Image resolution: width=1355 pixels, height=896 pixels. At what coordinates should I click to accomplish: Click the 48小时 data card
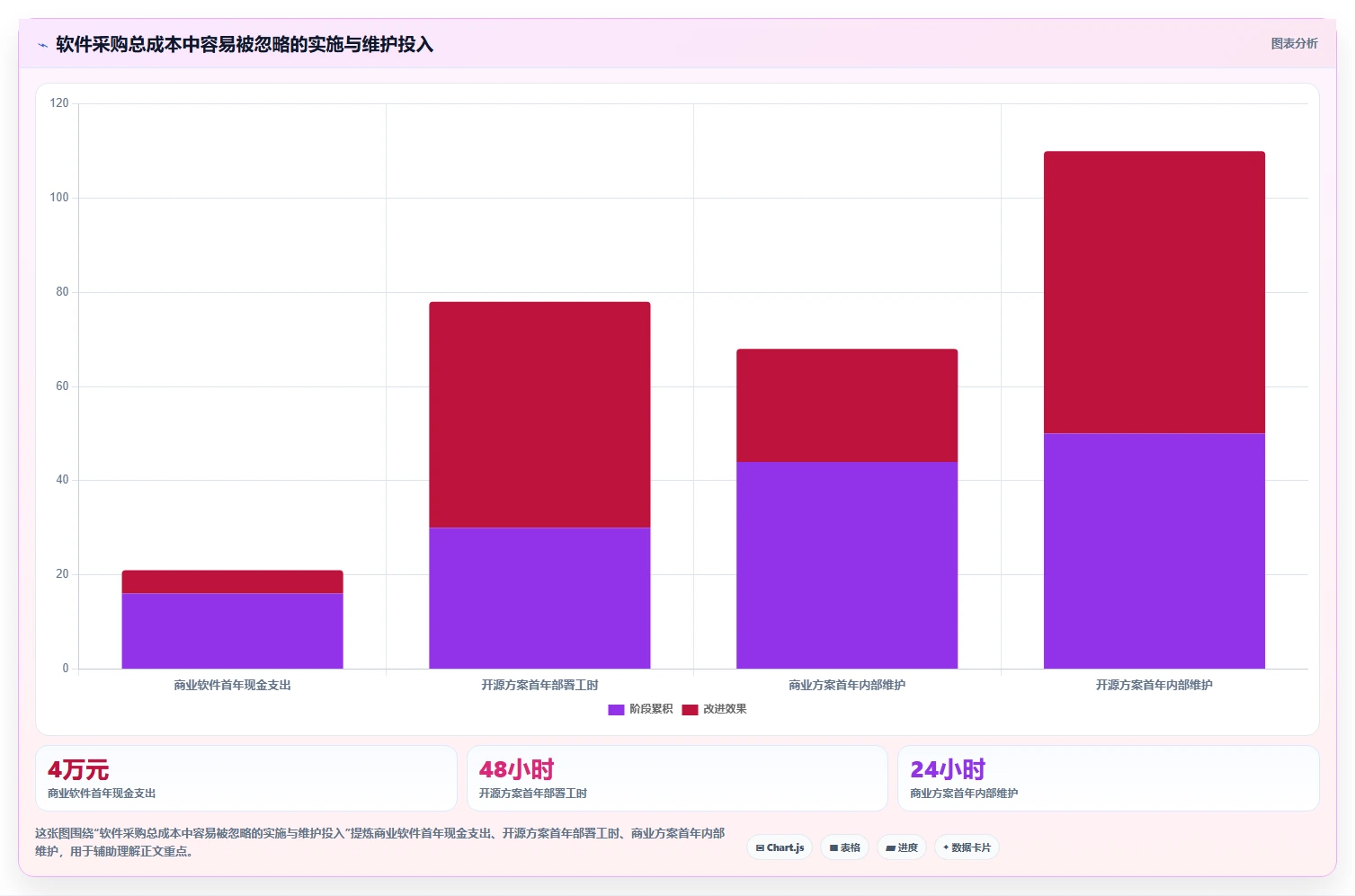coord(677,778)
